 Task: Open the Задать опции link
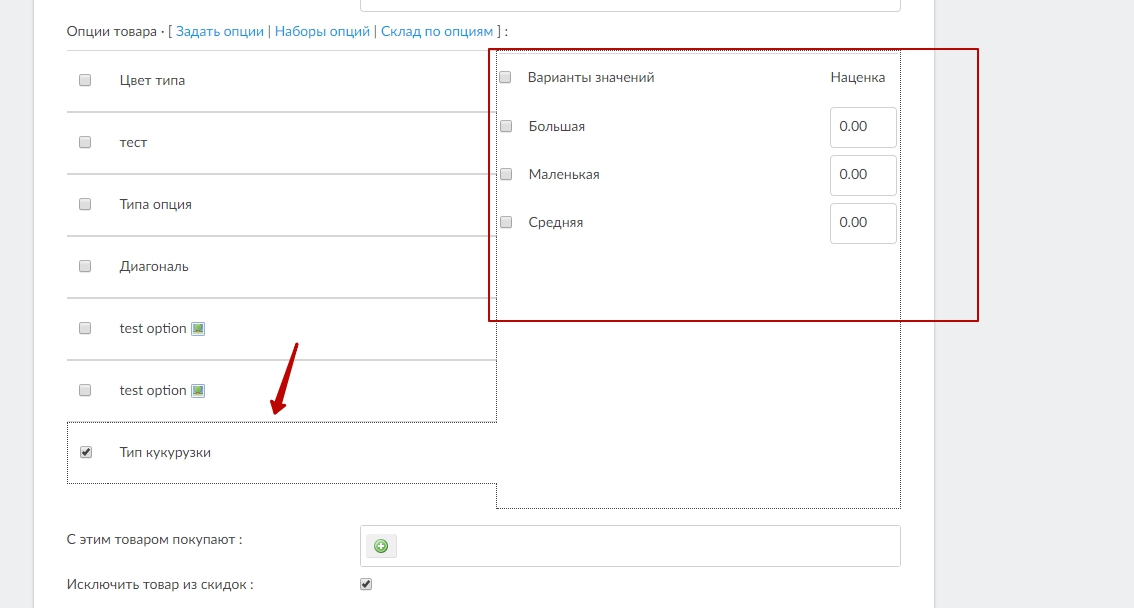220,31
